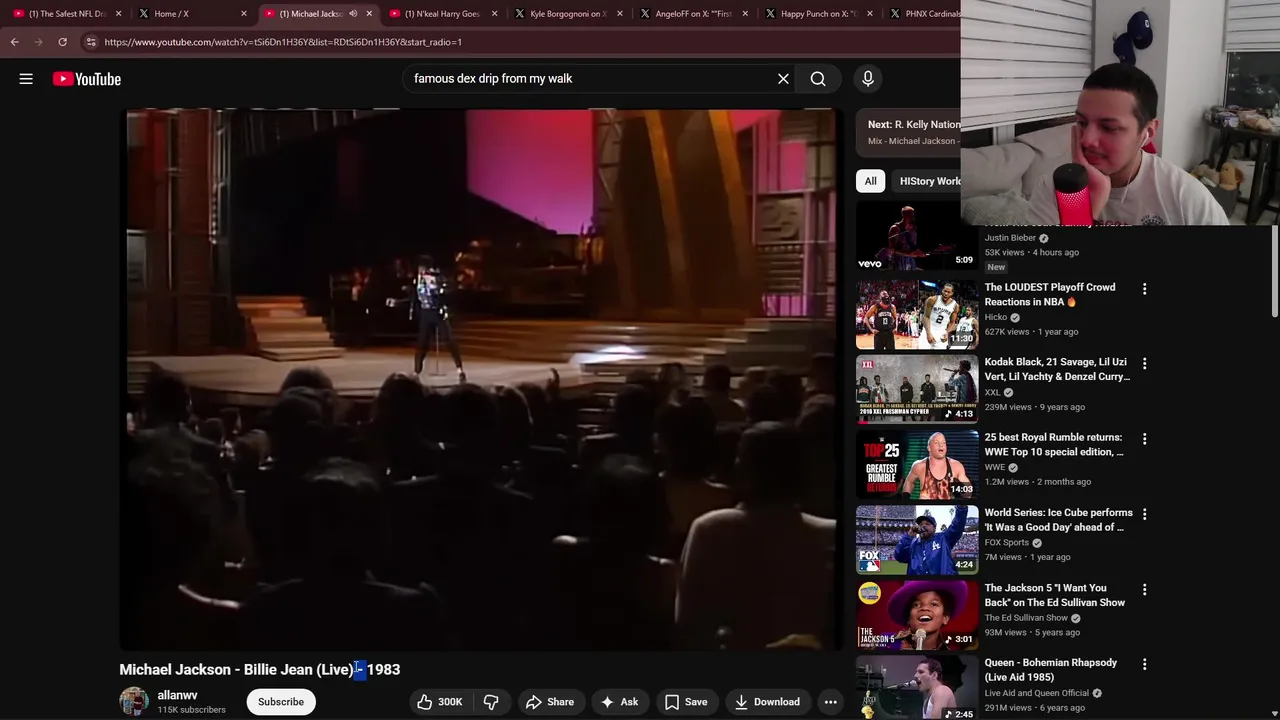
Task: Like the video with thumbs up 300K
Action: [441, 702]
